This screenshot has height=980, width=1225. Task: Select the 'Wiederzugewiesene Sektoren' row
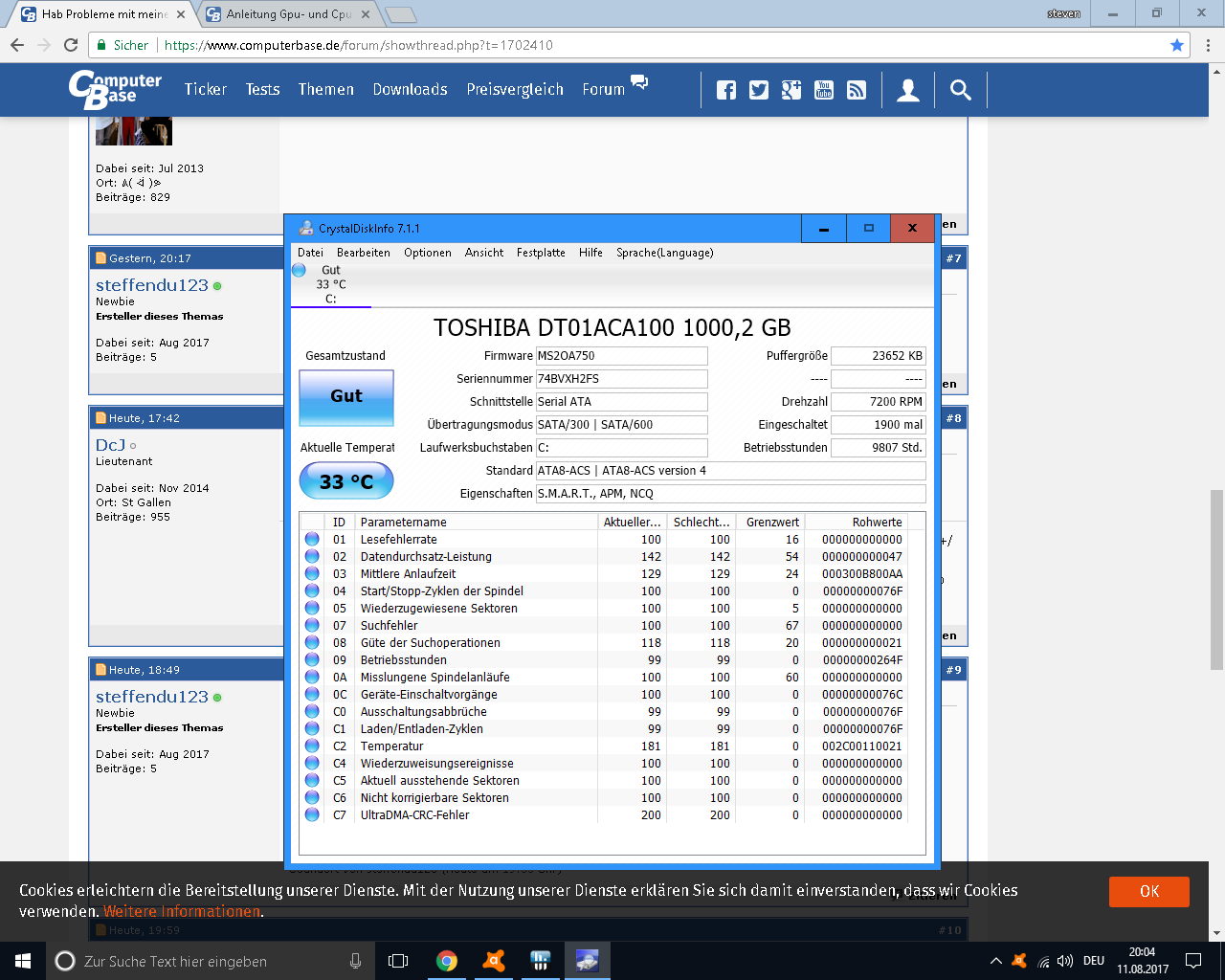(605, 608)
